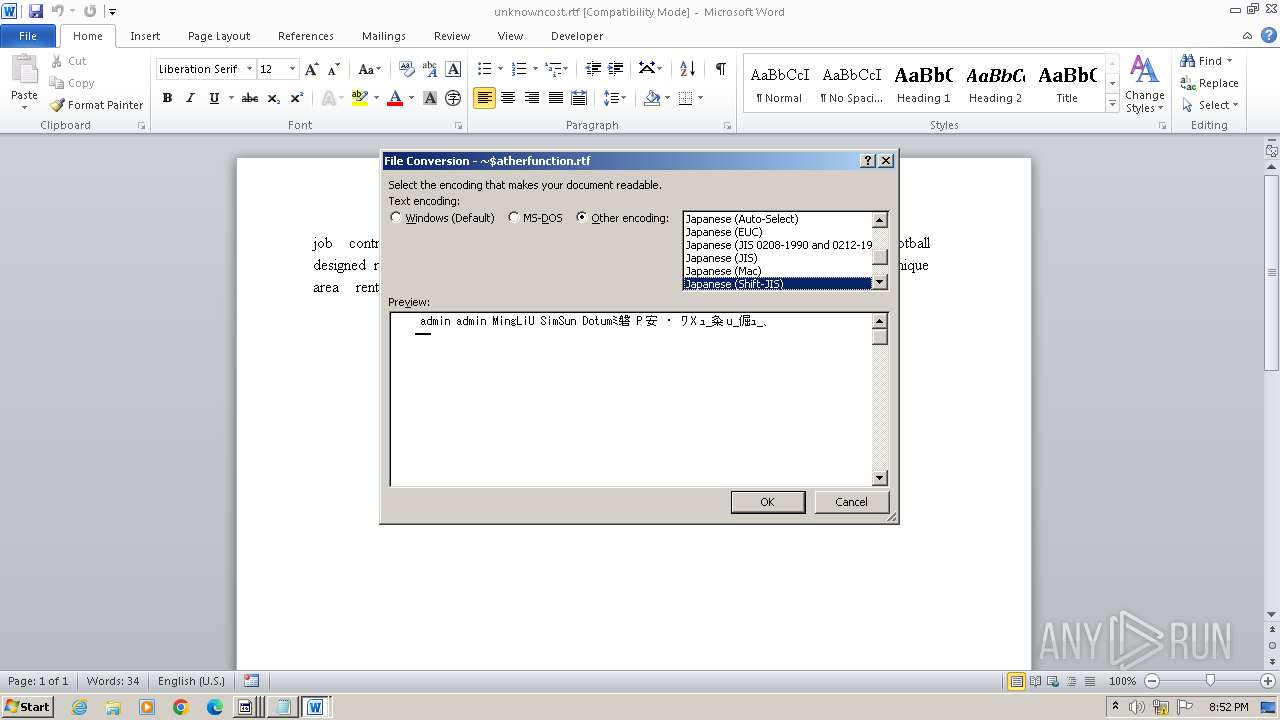Align text left
Screen dimensions: 1280x720
click(485, 98)
